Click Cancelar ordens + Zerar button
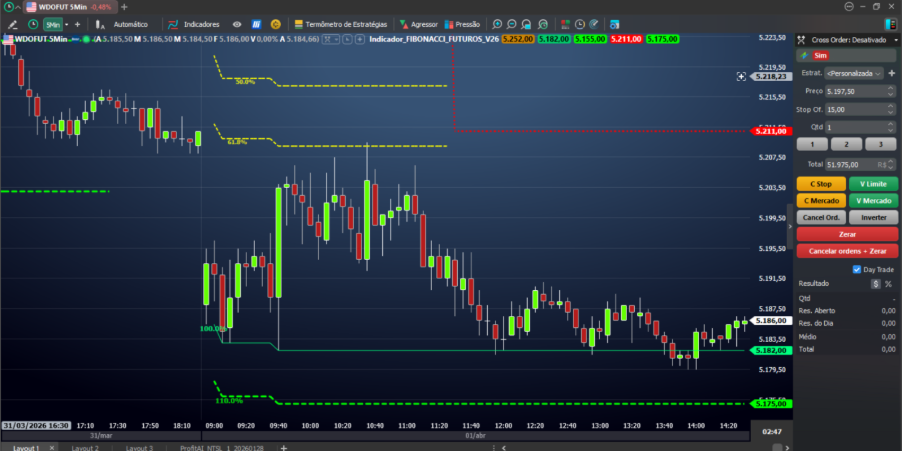The height and width of the screenshot is (451, 903). [x=847, y=251]
